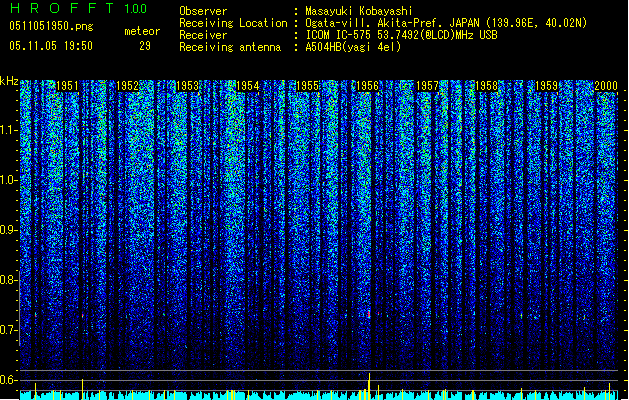Click the 1.0 kHz axis label
This screenshot has height=400, width=629.
(x=8, y=180)
